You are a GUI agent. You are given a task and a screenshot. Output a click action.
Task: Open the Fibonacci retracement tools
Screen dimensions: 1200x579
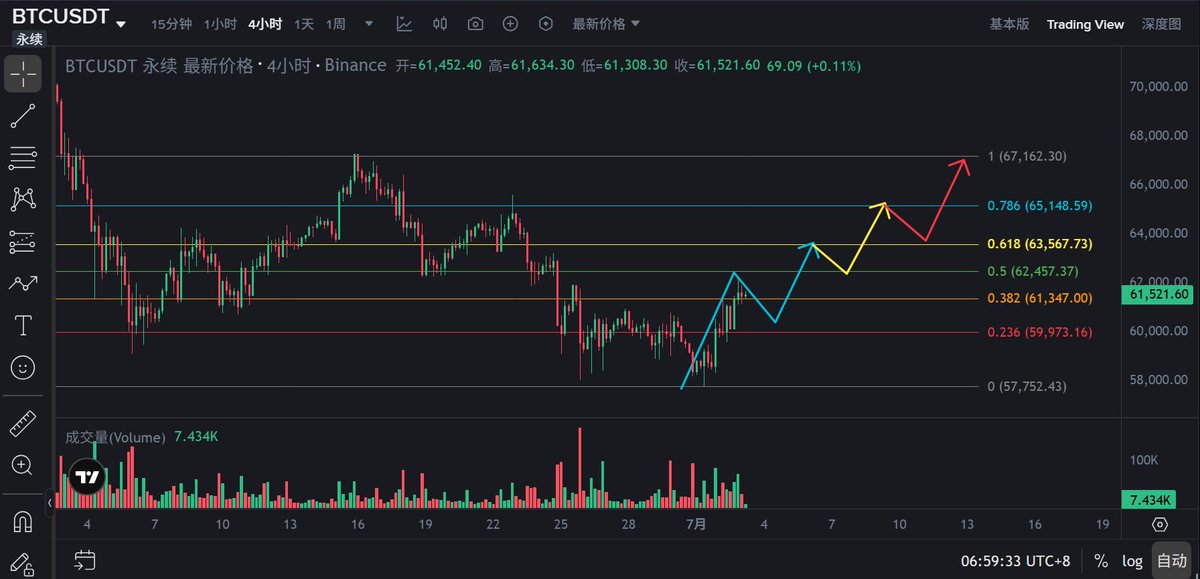pyautogui.click(x=23, y=158)
